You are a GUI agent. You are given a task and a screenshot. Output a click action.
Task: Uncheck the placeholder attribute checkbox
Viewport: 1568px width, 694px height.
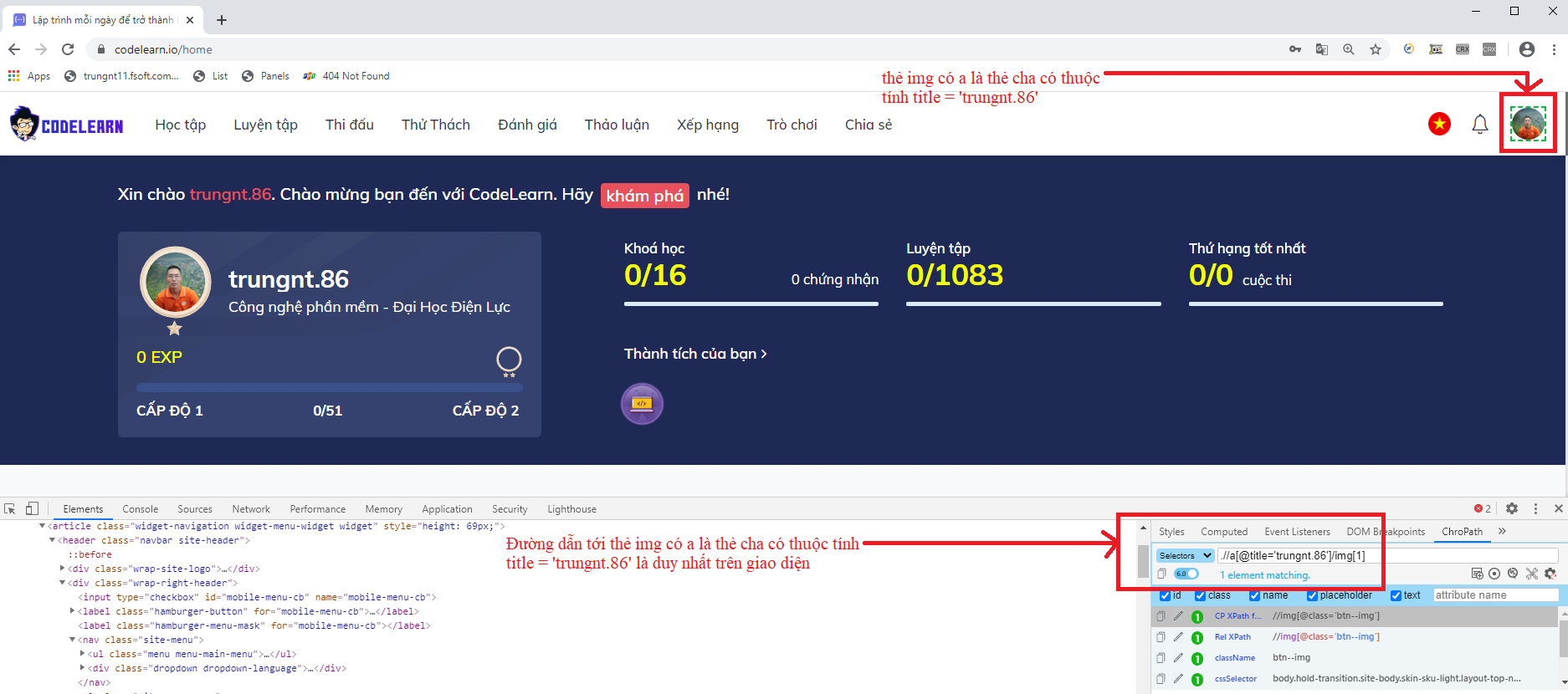(1312, 595)
